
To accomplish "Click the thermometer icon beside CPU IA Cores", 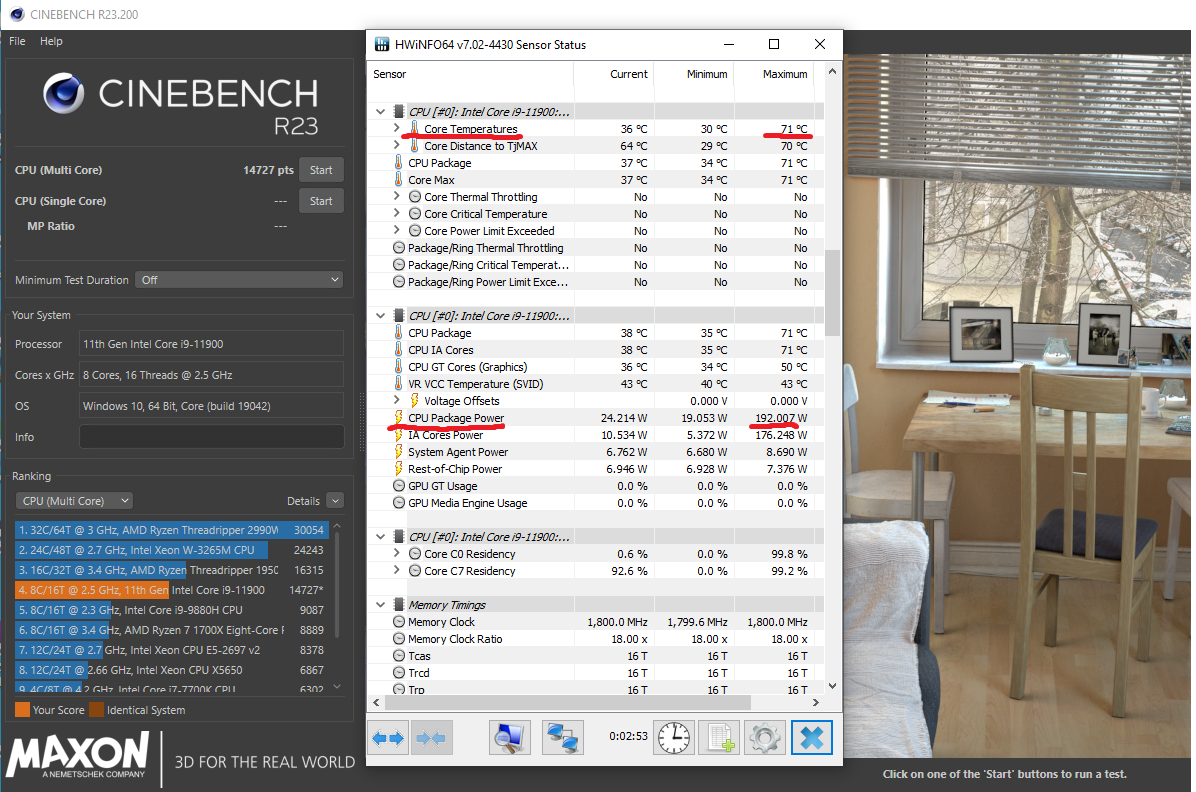I will [398, 349].
